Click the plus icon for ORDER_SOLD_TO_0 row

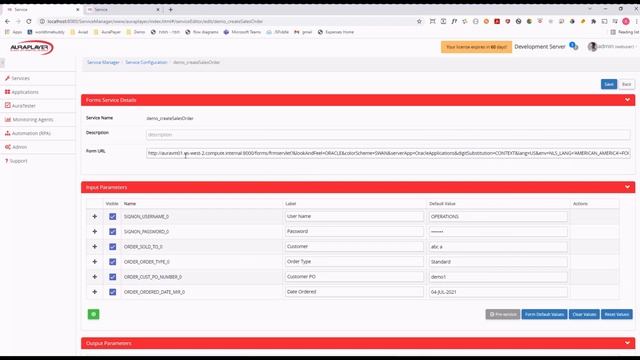pyautogui.click(x=95, y=247)
